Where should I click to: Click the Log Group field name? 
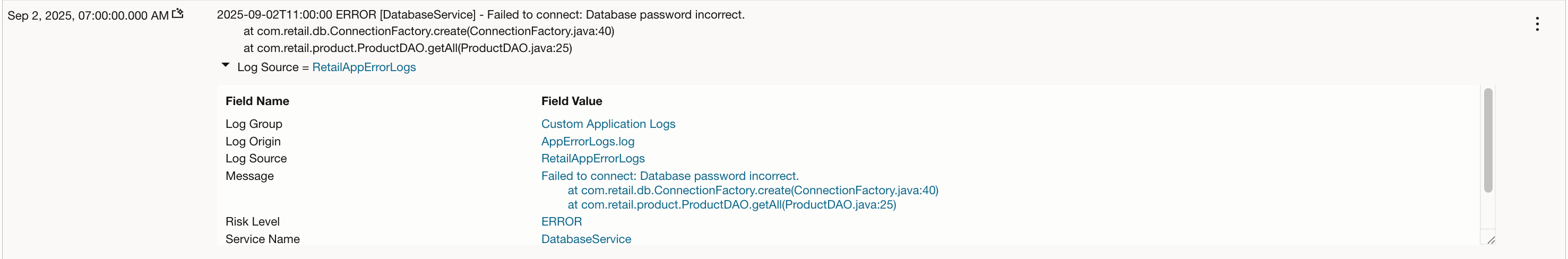click(253, 124)
